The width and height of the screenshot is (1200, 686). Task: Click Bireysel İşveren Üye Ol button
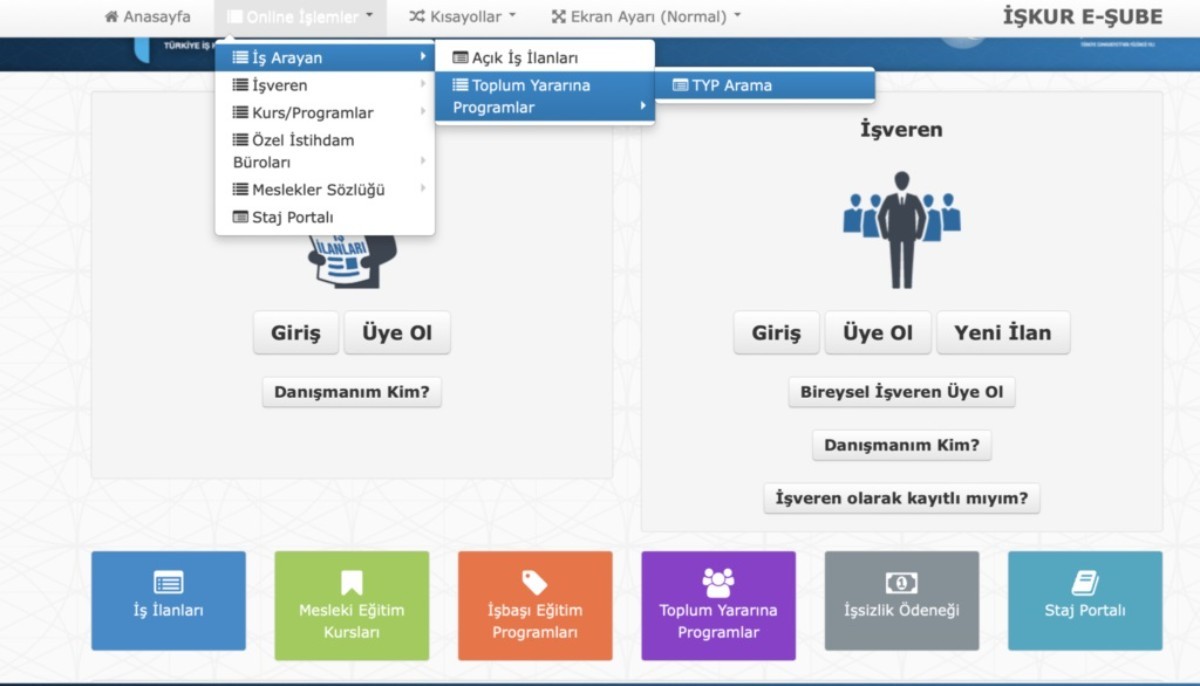coord(902,392)
